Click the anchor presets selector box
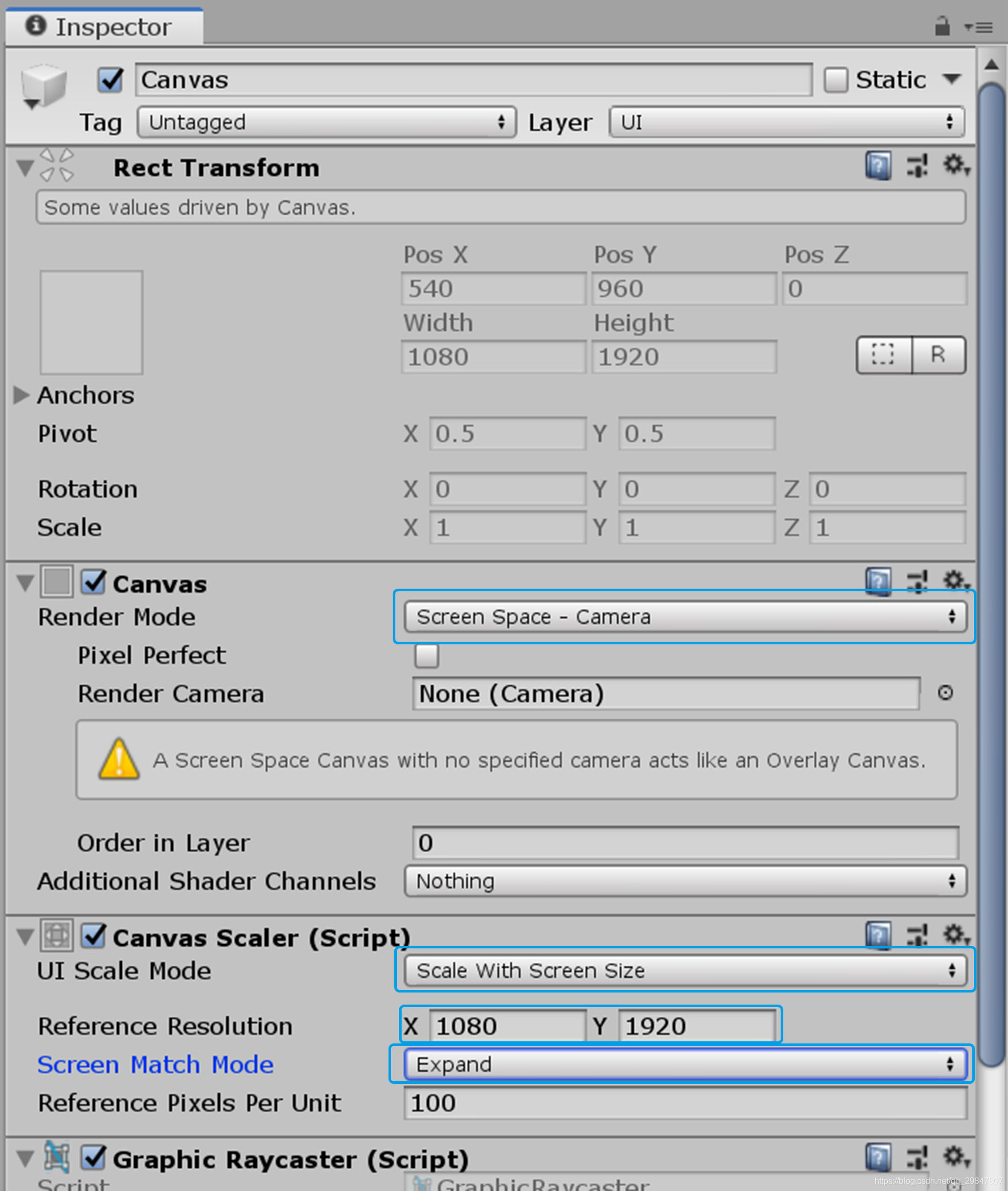Screen dimensions: 1008x1191 tap(90, 322)
